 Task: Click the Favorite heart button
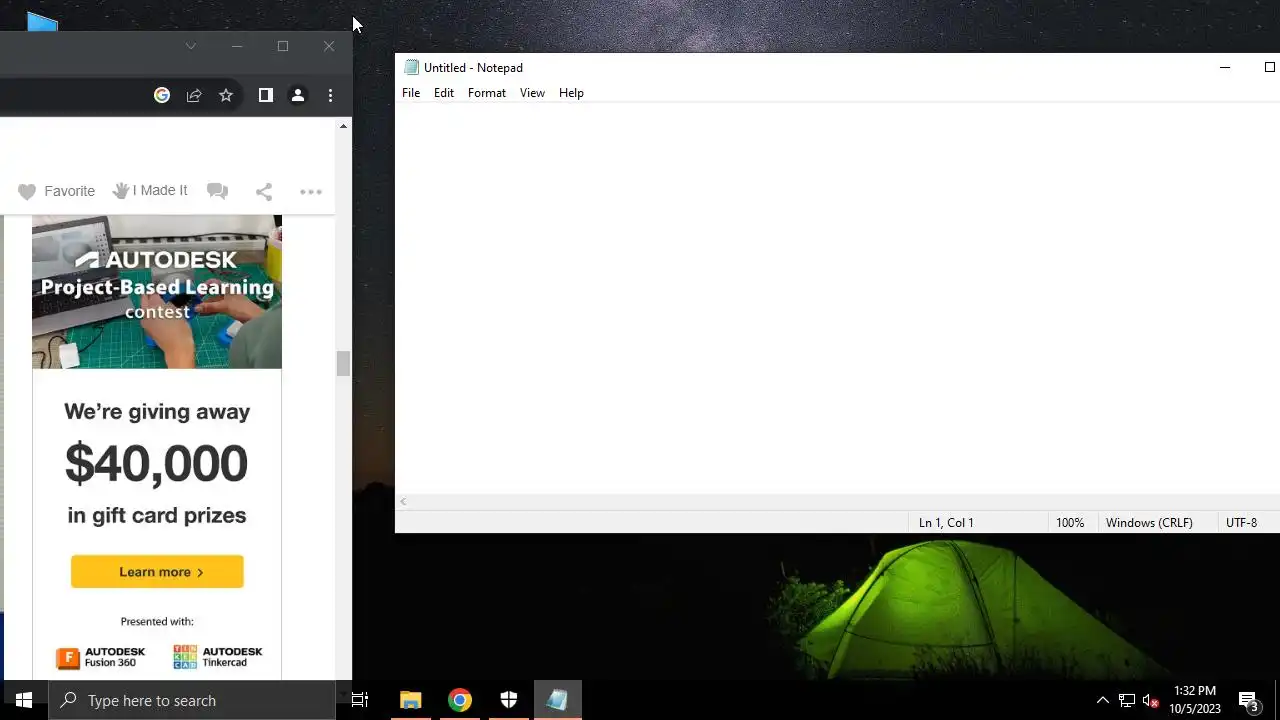[x=56, y=191]
